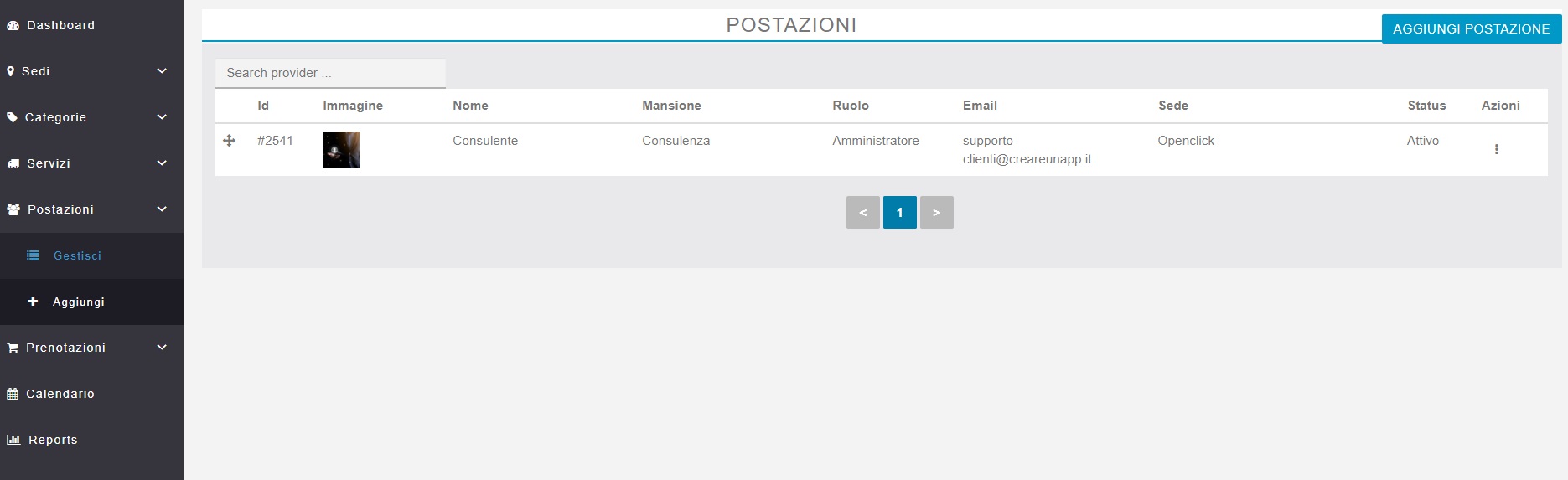Image resolution: width=1568 pixels, height=480 pixels.
Task: Expand the Sedi menu chevron
Action: coord(162,71)
